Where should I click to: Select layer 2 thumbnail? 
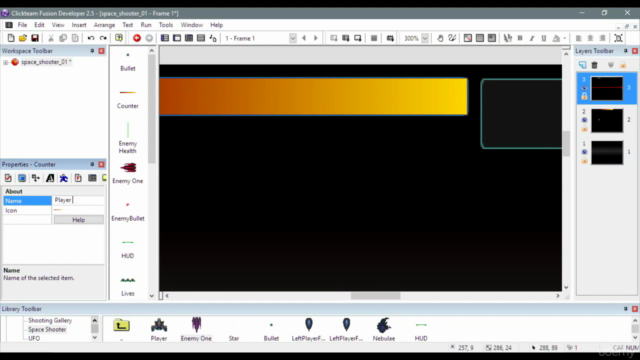pyautogui.click(x=607, y=120)
